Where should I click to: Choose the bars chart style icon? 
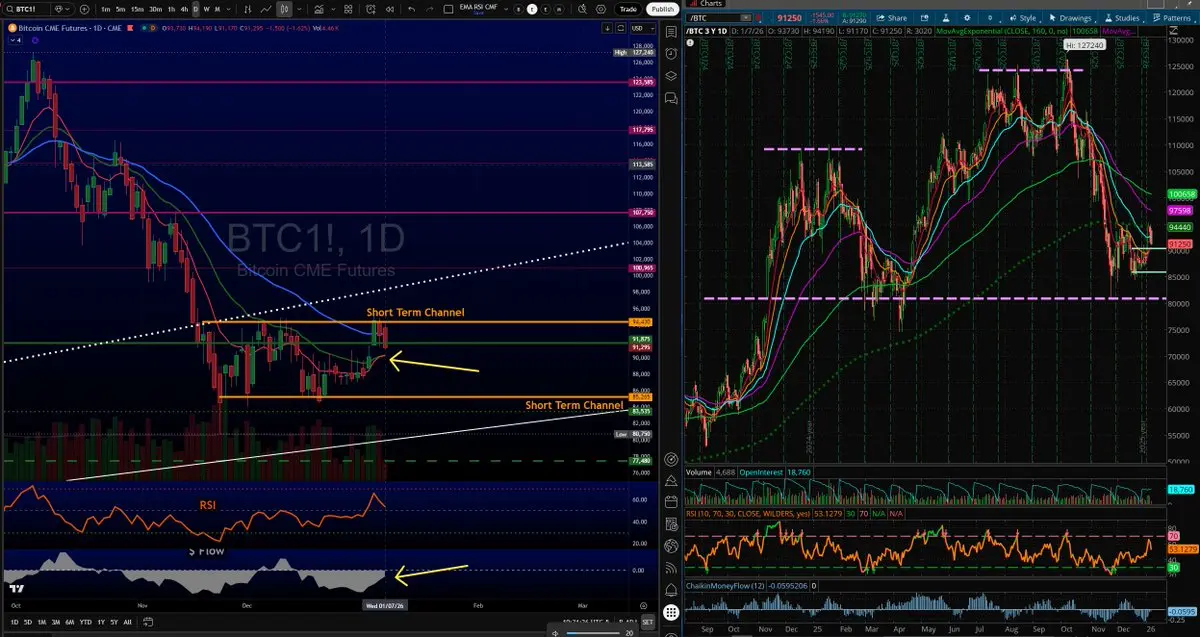coord(247,9)
